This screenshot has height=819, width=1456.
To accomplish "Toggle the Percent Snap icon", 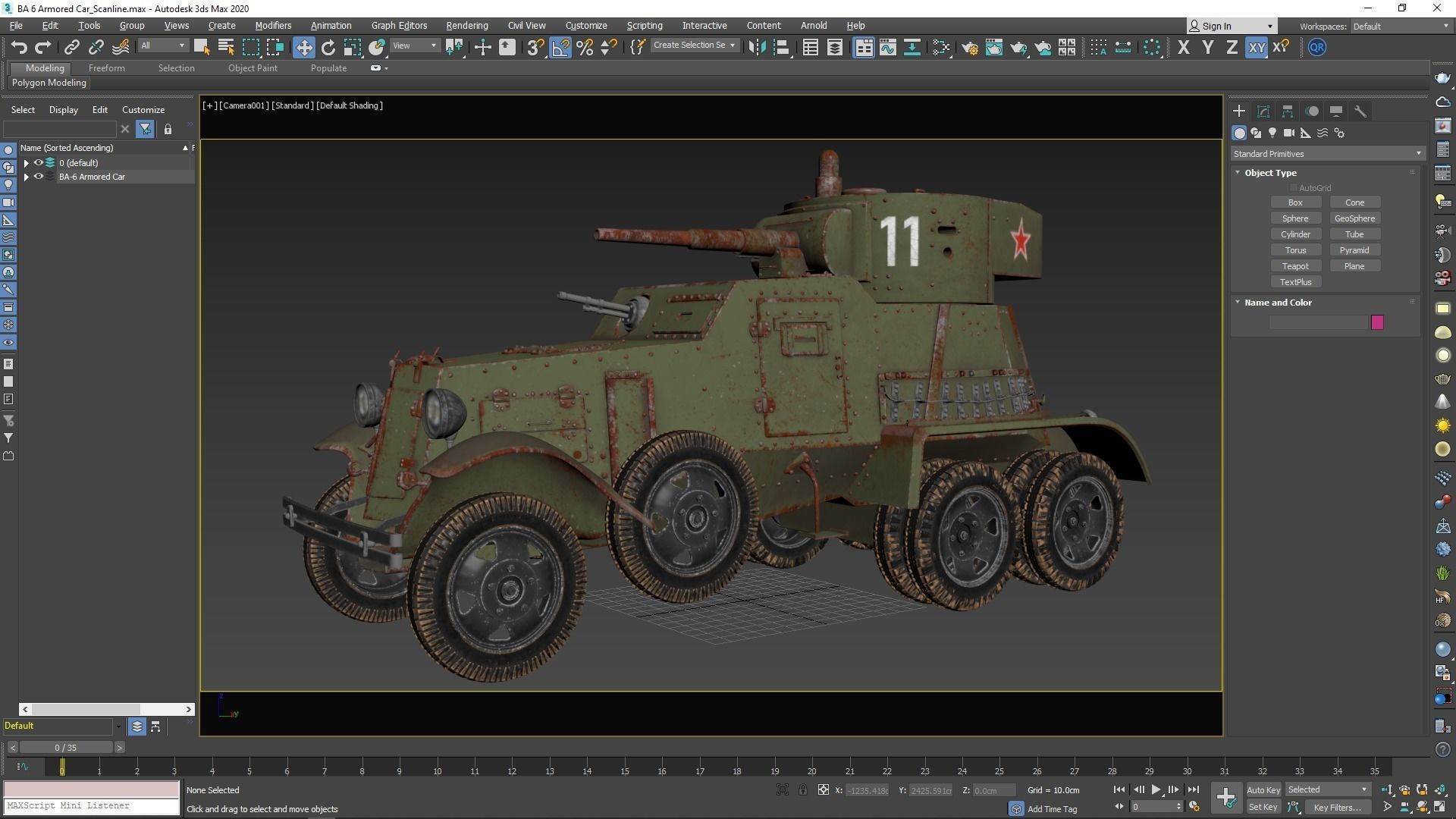I will pos(585,47).
